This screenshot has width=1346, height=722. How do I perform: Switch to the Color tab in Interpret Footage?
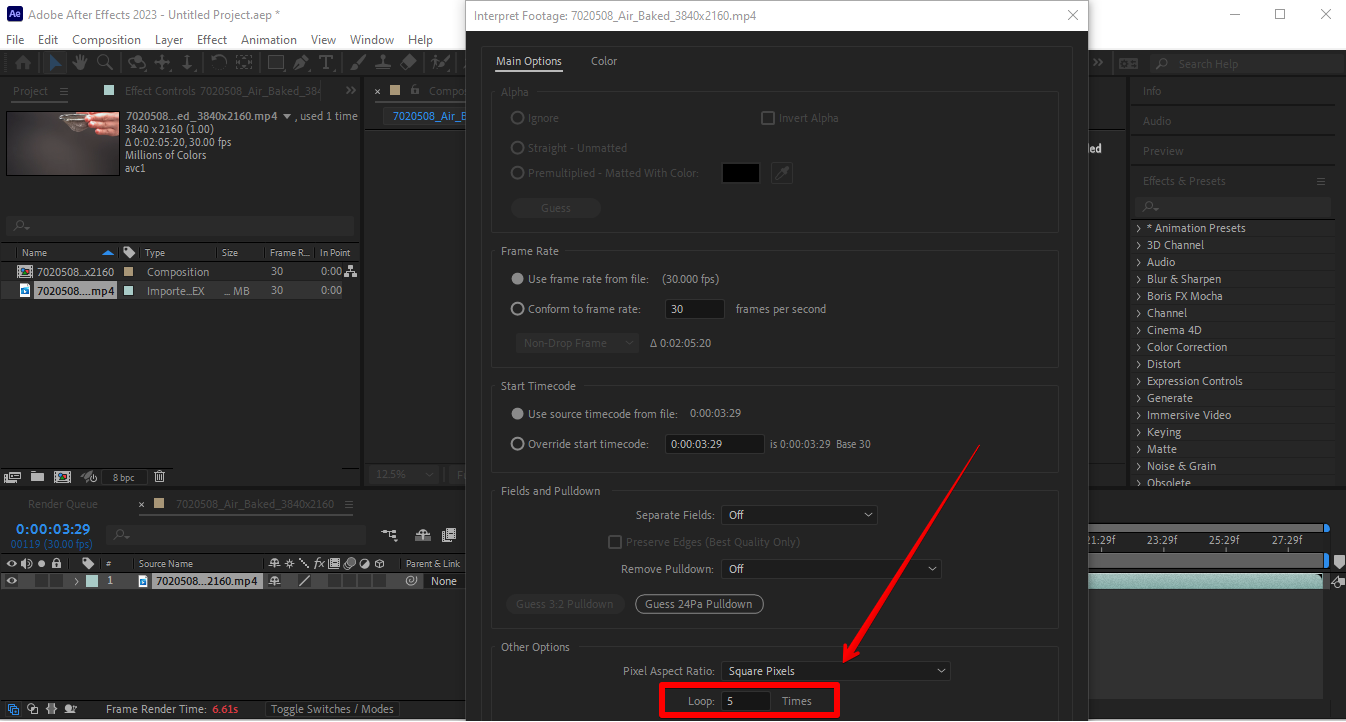604,61
